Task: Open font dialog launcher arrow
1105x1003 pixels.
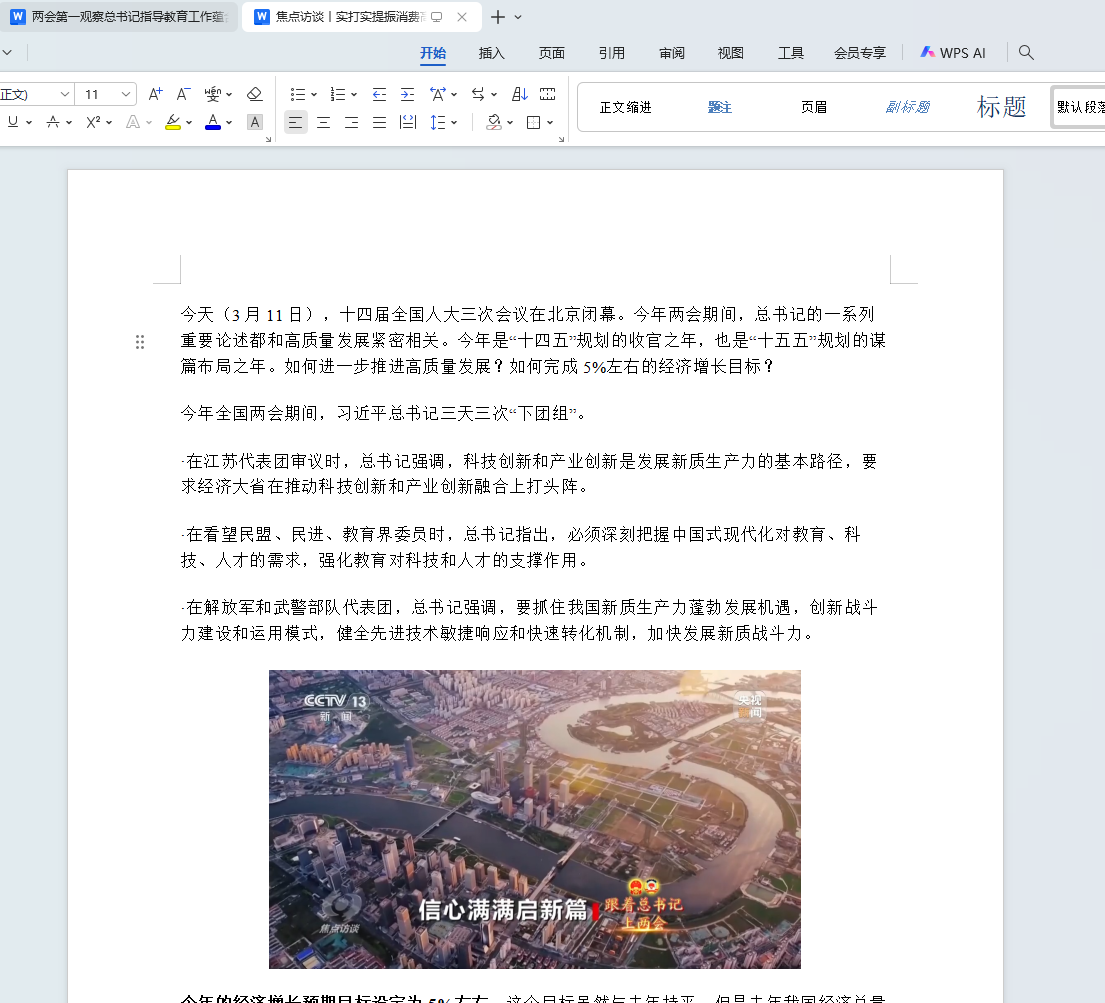Action: pyautogui.click(x=268, y=140)
